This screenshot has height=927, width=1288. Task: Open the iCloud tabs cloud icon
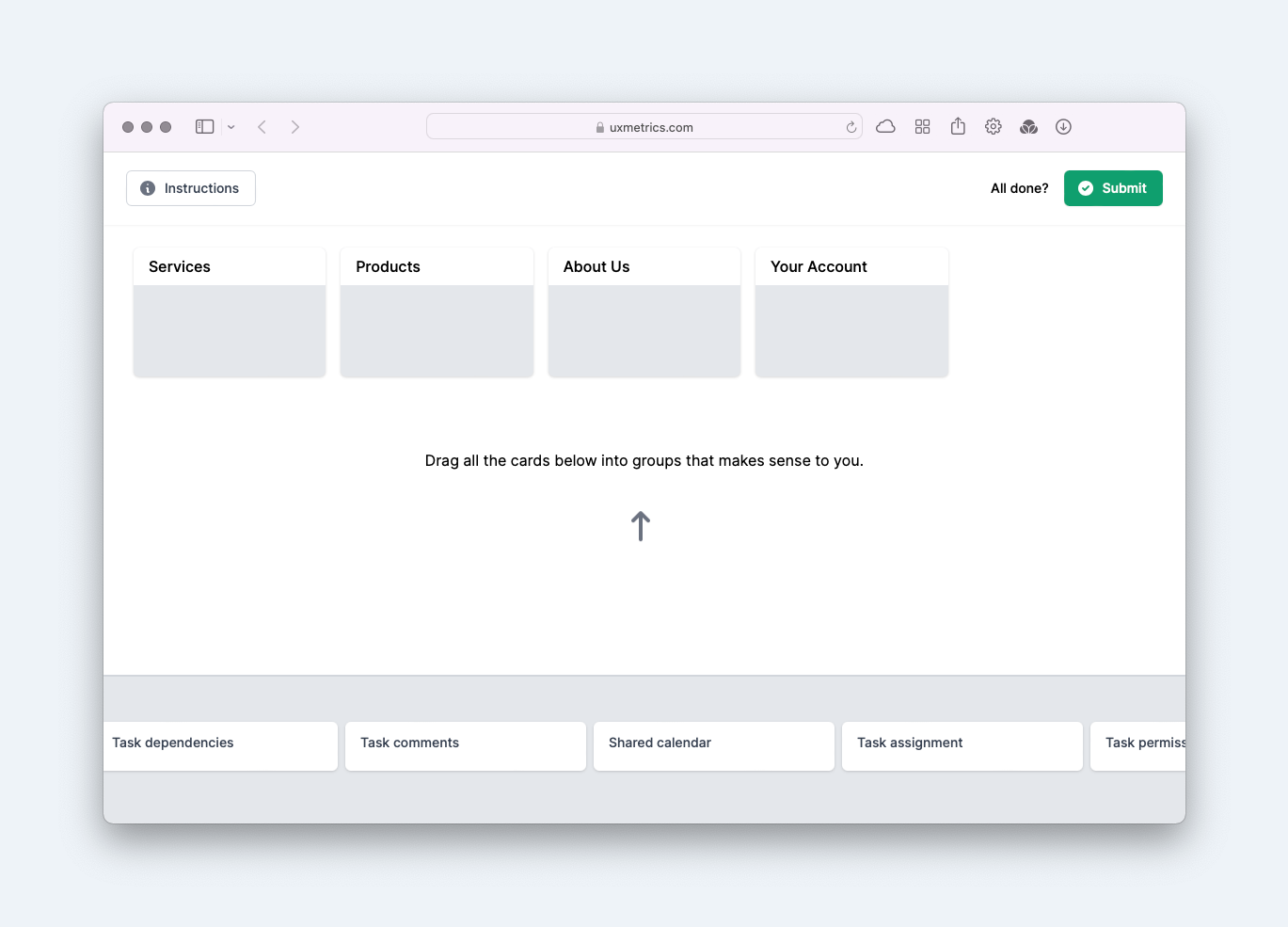point(885,127)
